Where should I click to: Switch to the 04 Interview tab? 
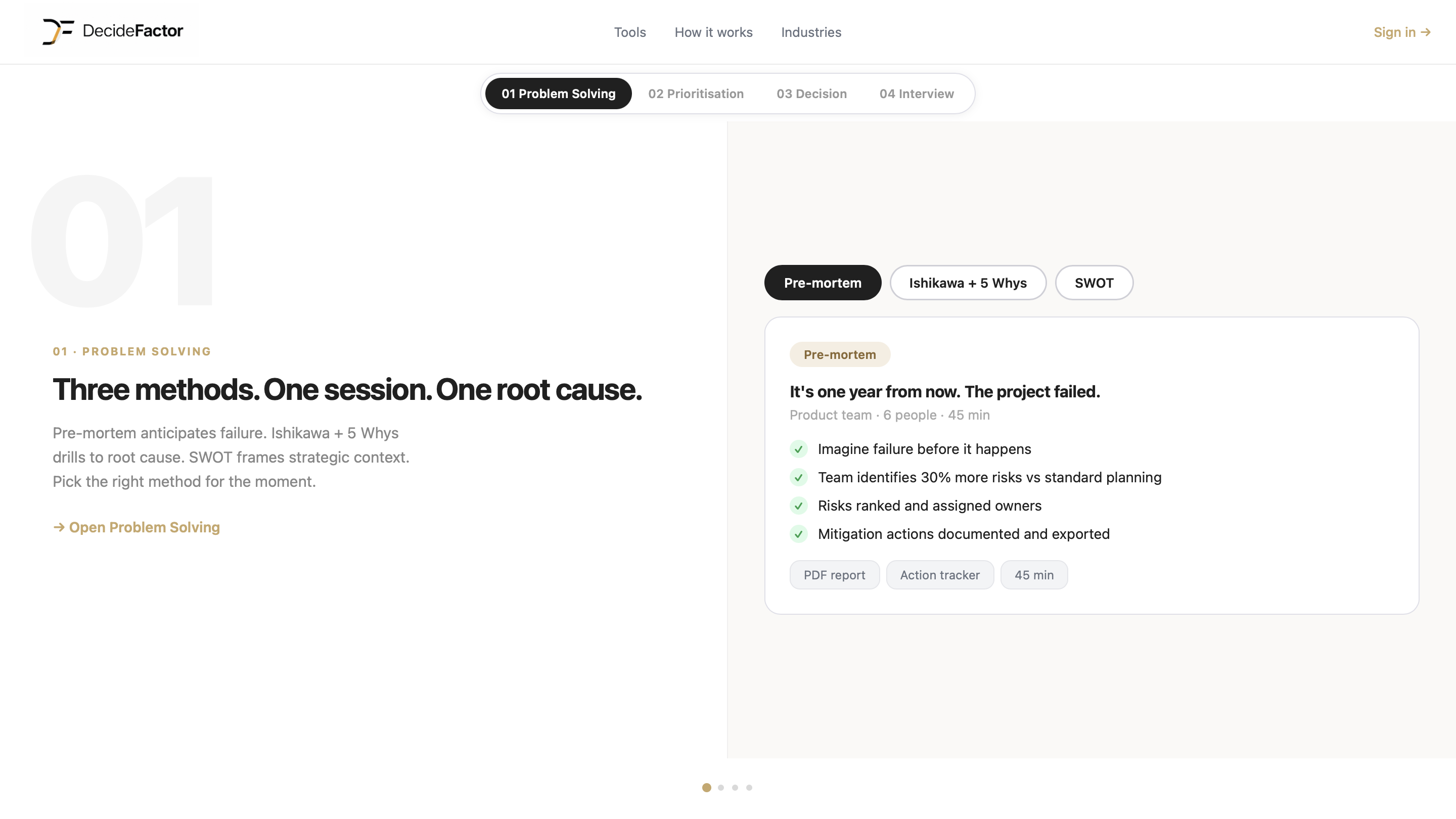point(916,93)
